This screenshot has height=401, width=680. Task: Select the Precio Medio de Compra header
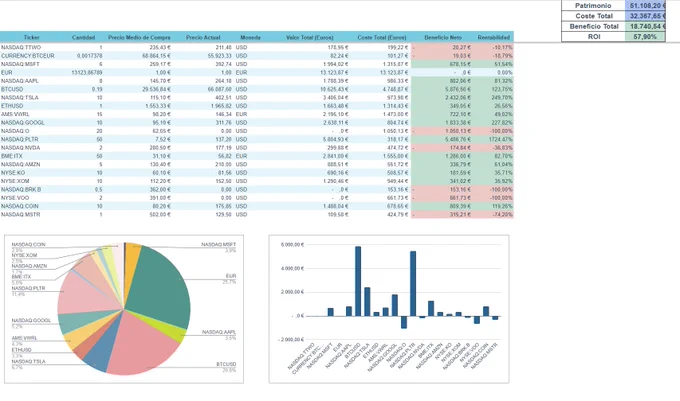pos(139,38)
